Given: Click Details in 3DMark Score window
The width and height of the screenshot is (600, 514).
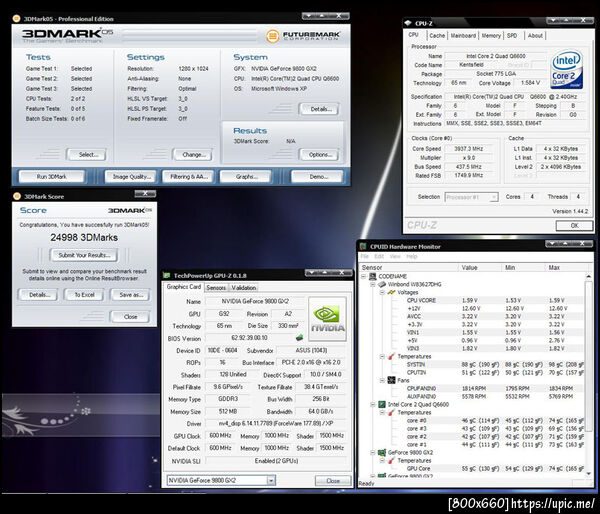Looking at the screenshot, I should click(x=38, y=295).
